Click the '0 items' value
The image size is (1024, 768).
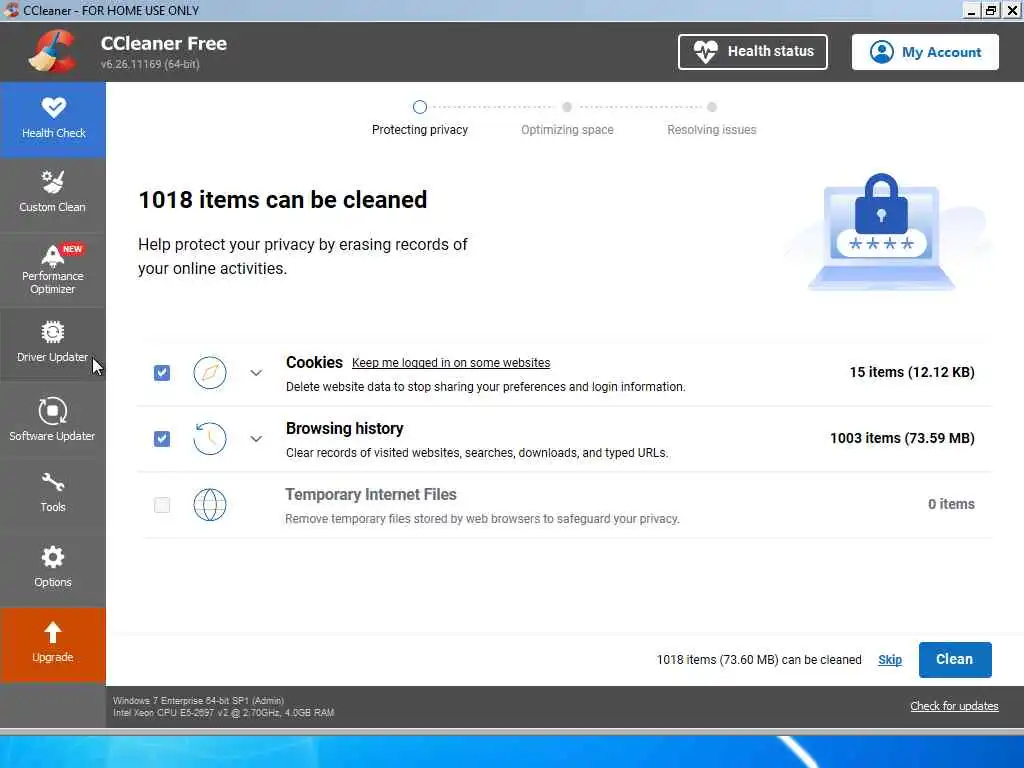pos(951,504)
